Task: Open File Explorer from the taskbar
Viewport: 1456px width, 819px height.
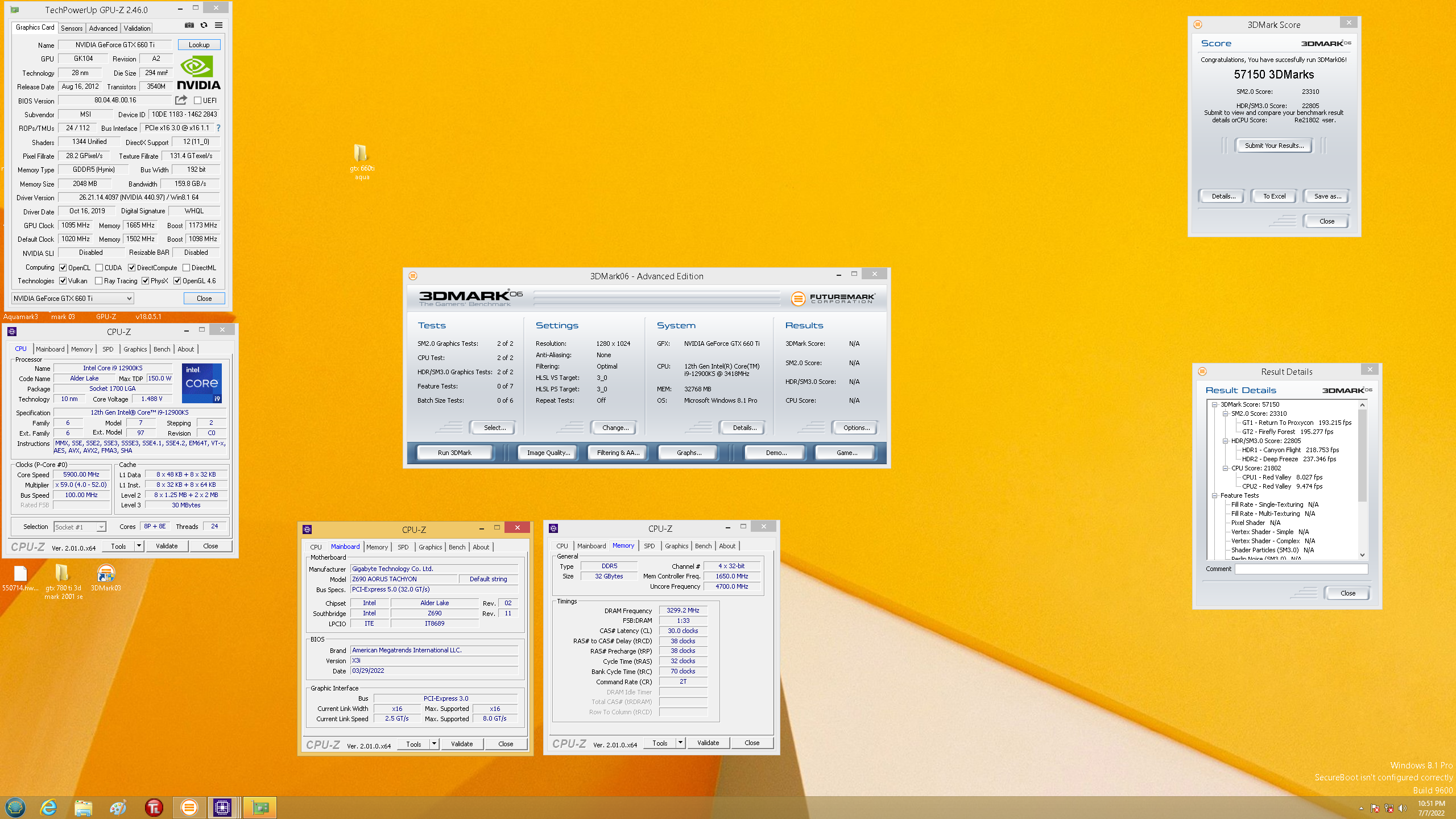Action: point(84,808)
